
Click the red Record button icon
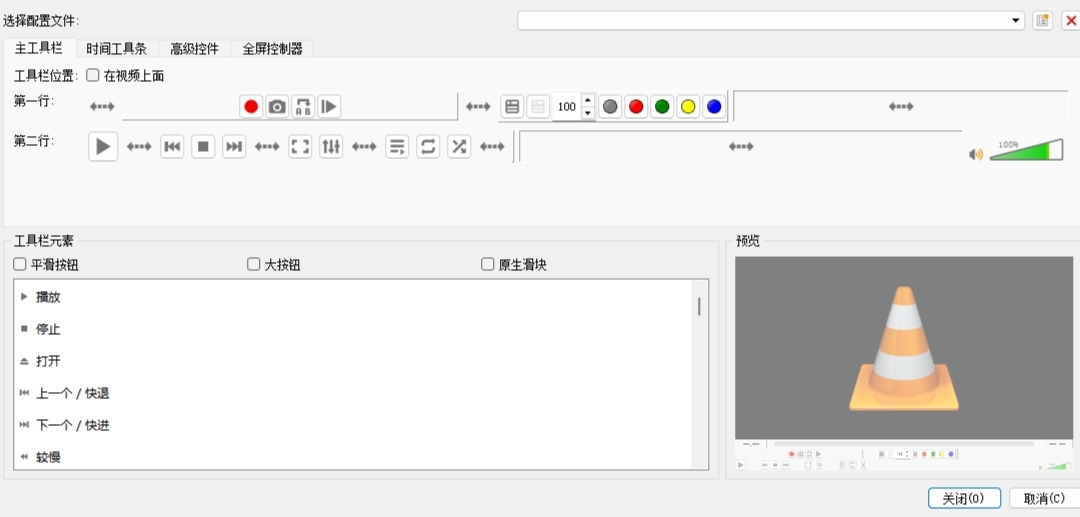coord(251,107)
